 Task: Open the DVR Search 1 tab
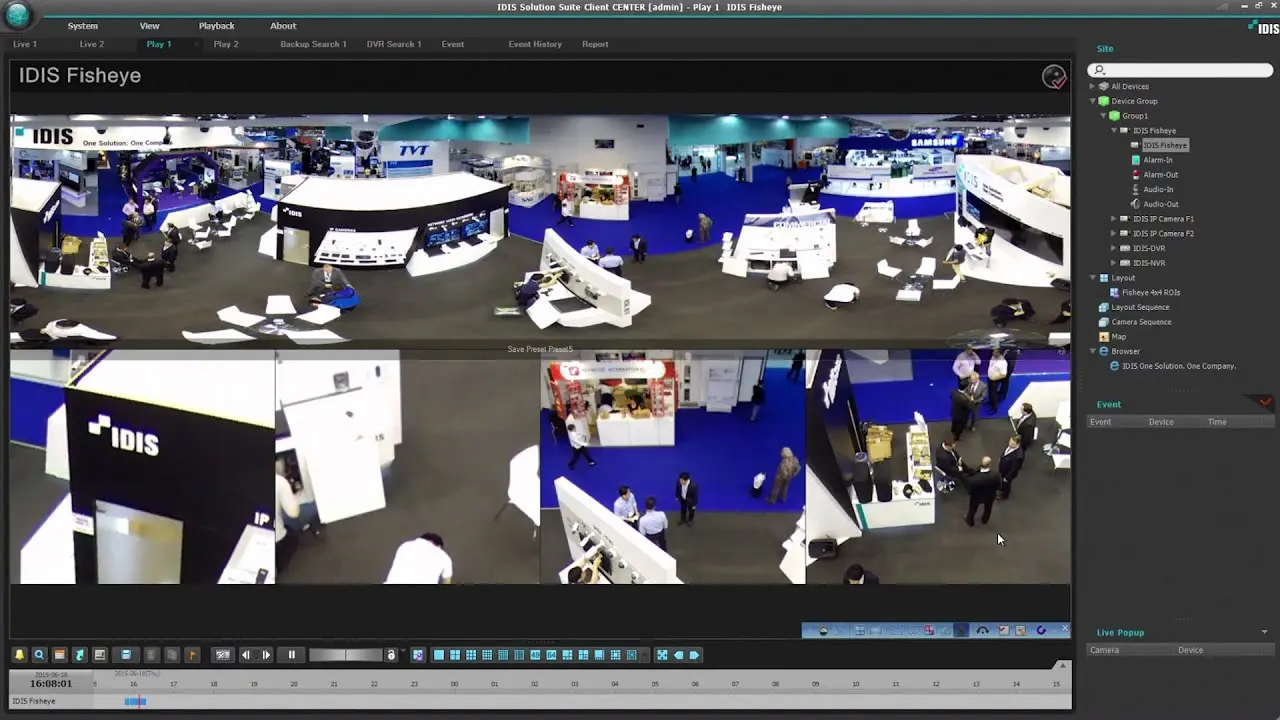[394, 44]
